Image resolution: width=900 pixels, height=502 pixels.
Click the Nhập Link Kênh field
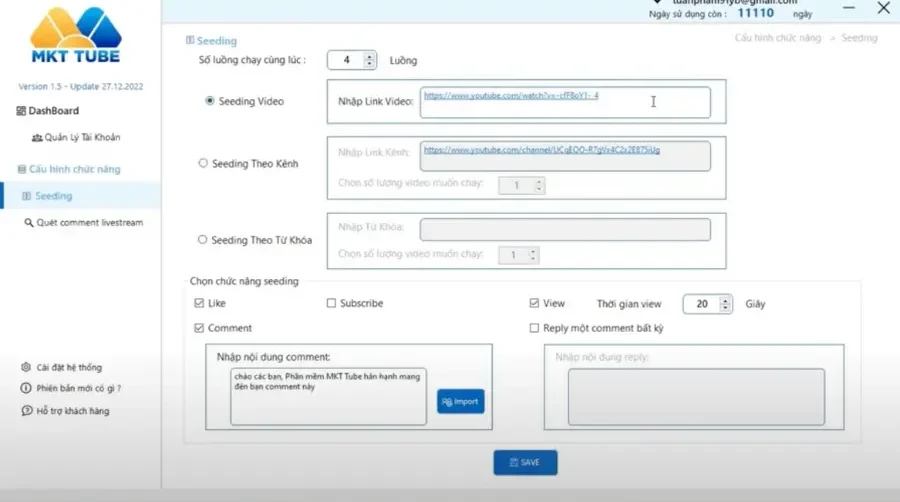tap(565, 156)
